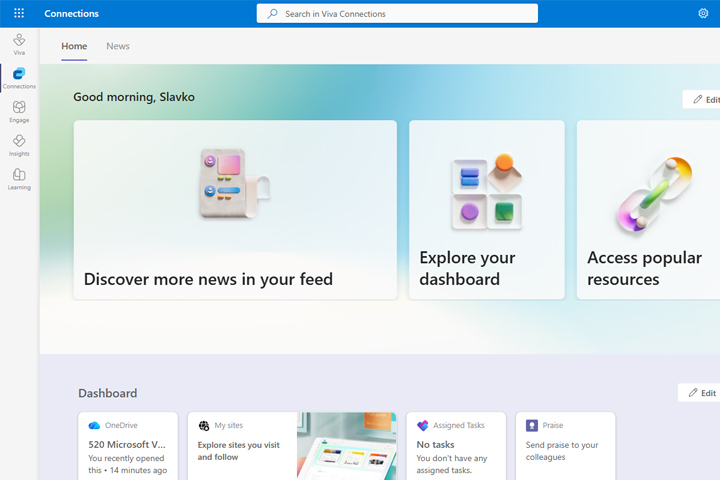Click the Search in Viva Connections field
720x480 pixels.
[x=397, y=14]
